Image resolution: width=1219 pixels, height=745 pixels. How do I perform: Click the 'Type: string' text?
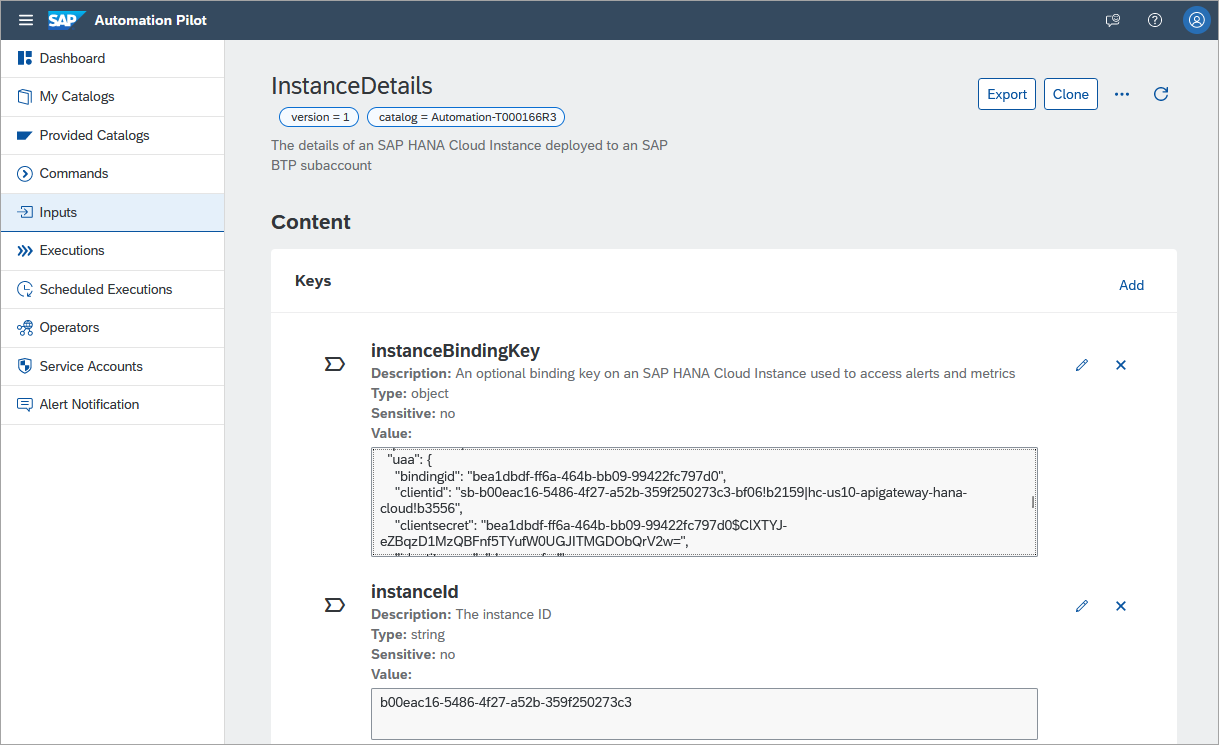coord(408,634)
